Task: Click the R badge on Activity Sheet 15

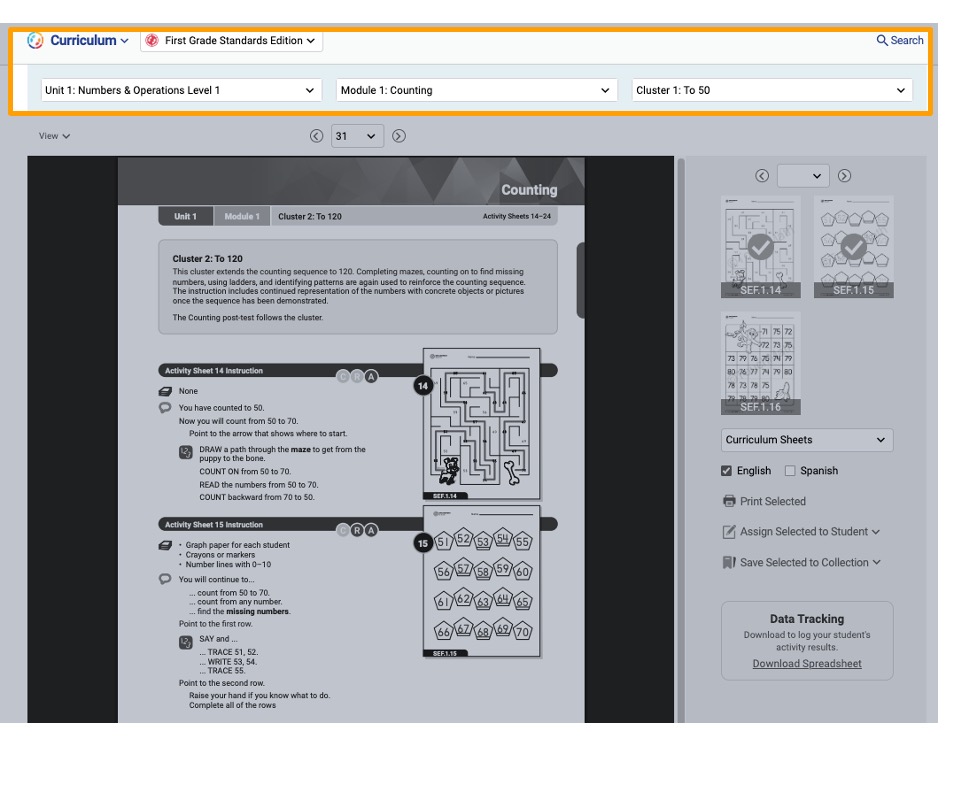Action: [357, 530]
